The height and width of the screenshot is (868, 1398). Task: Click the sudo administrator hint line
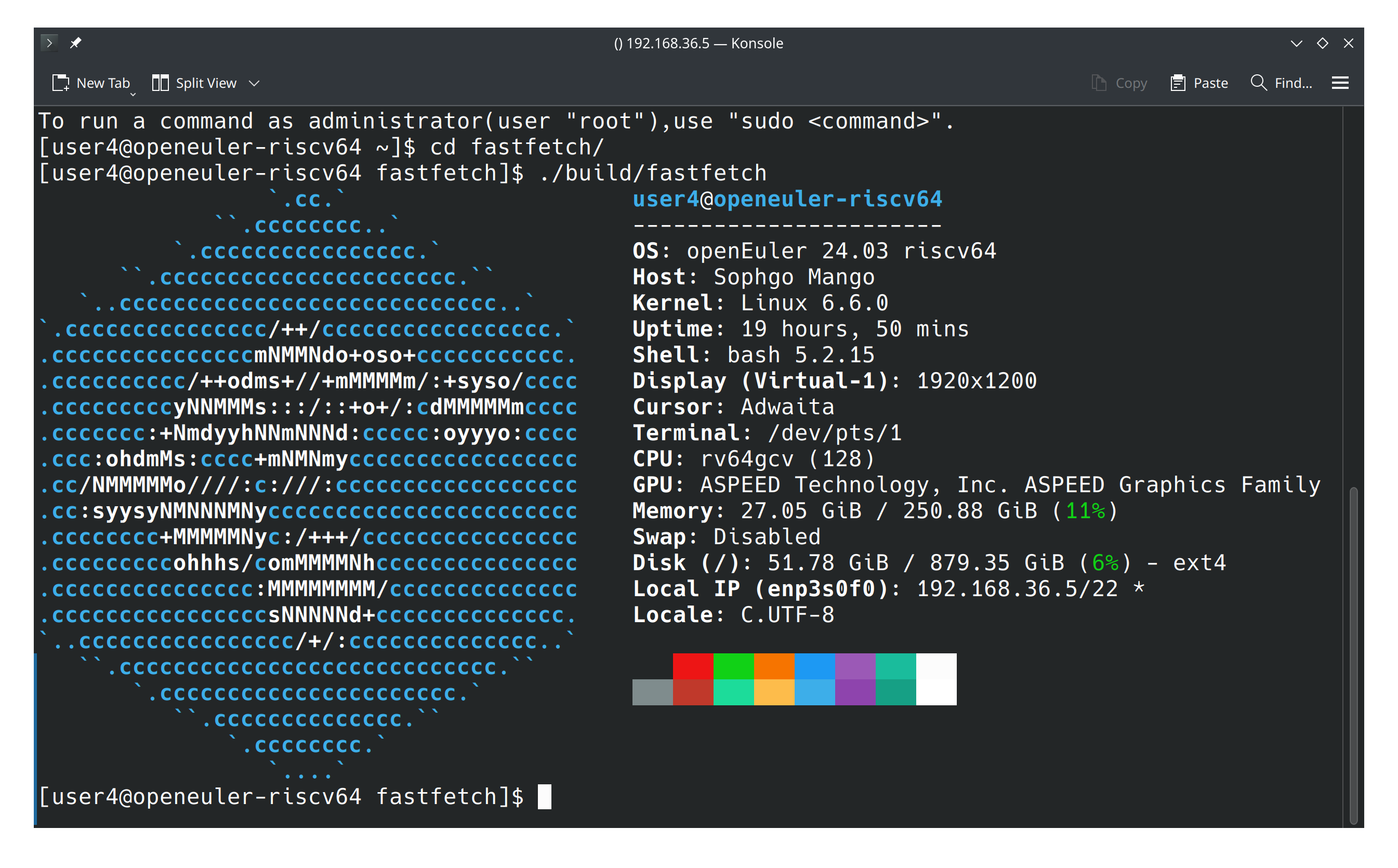click(496, 121)
